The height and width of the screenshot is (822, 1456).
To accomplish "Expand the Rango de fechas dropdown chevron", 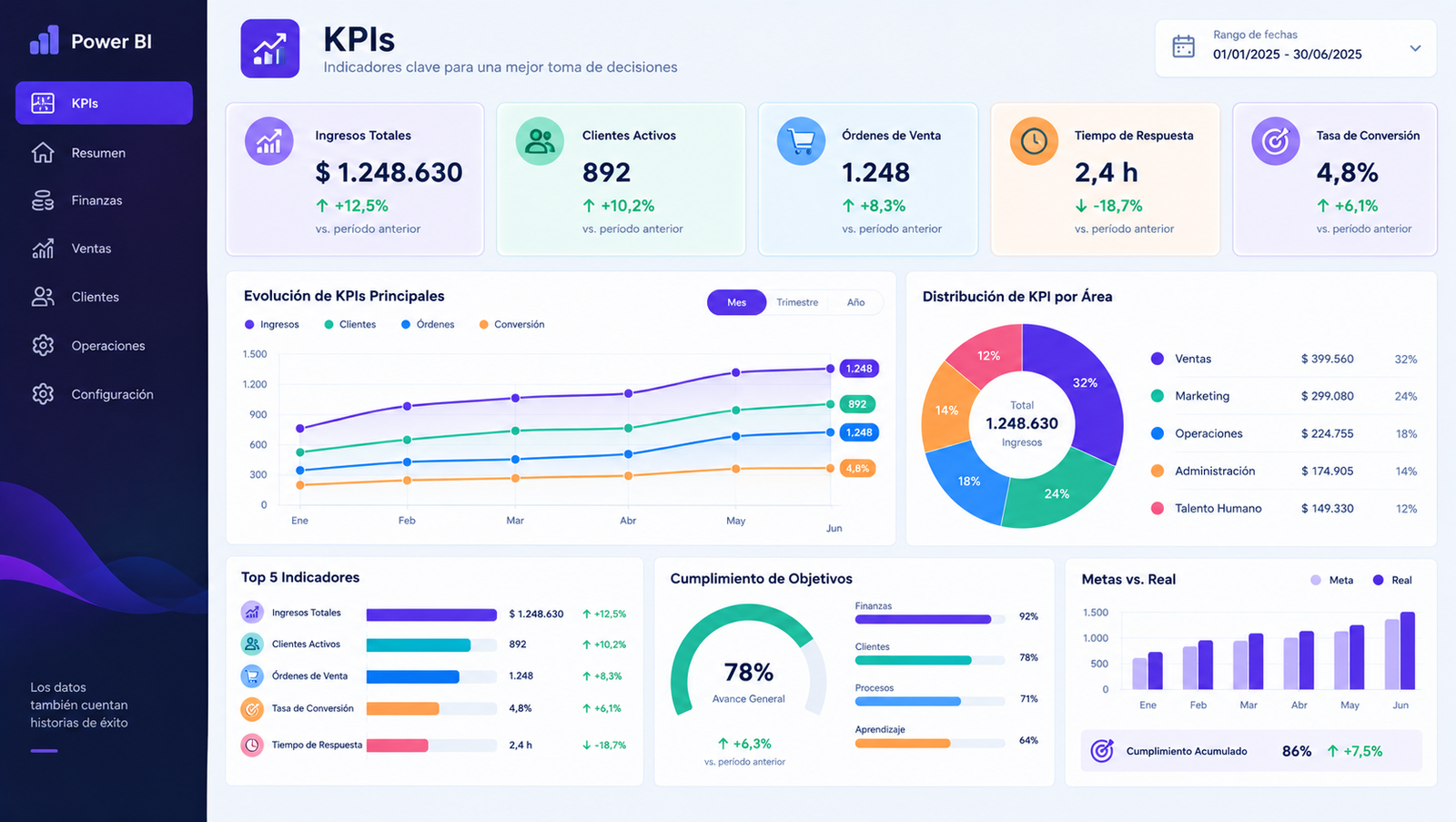I will click(1415, 48).
